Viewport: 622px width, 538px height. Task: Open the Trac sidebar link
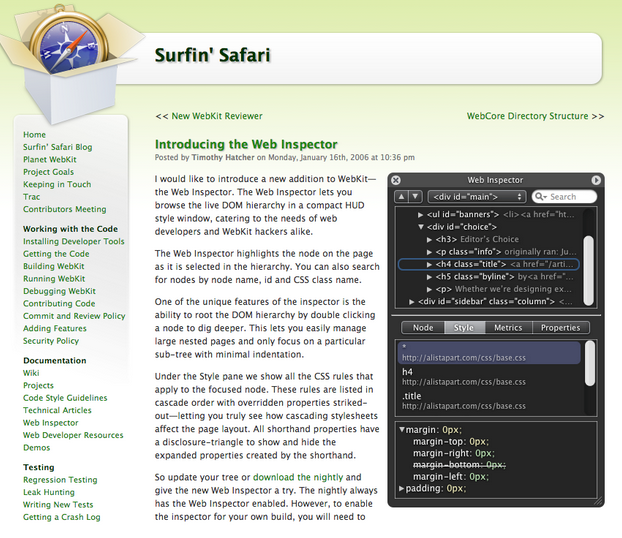coord(31,197)
